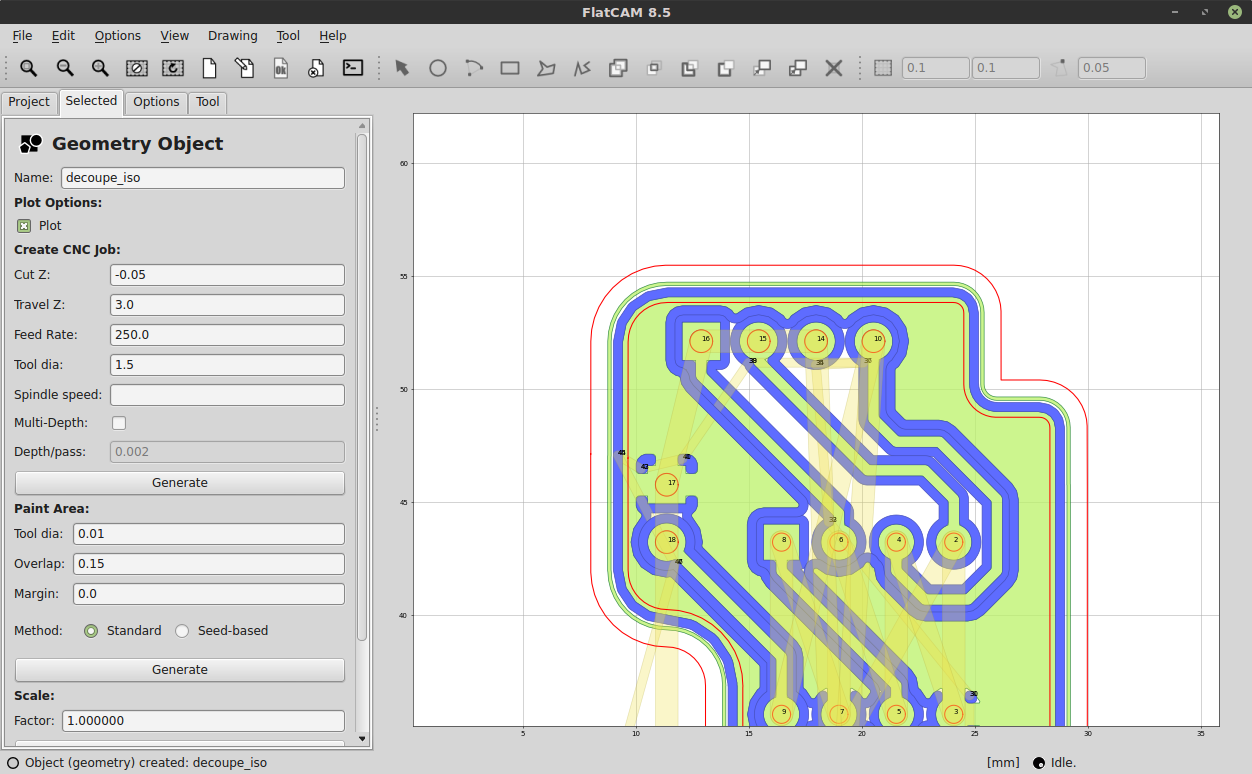The width and height of the screenshot is (1252, 774).
Task: Click the Replot toolbar icon
Action: [x=173, y=68]
